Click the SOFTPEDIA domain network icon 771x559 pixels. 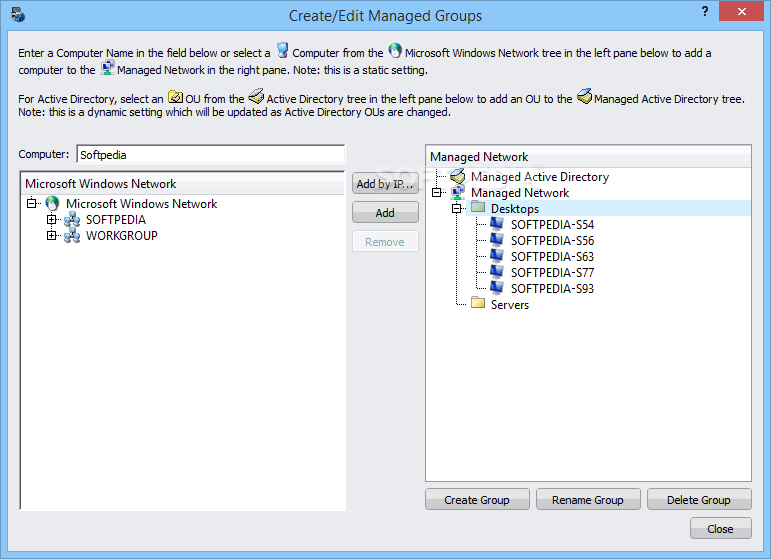[x=72, y=220]
